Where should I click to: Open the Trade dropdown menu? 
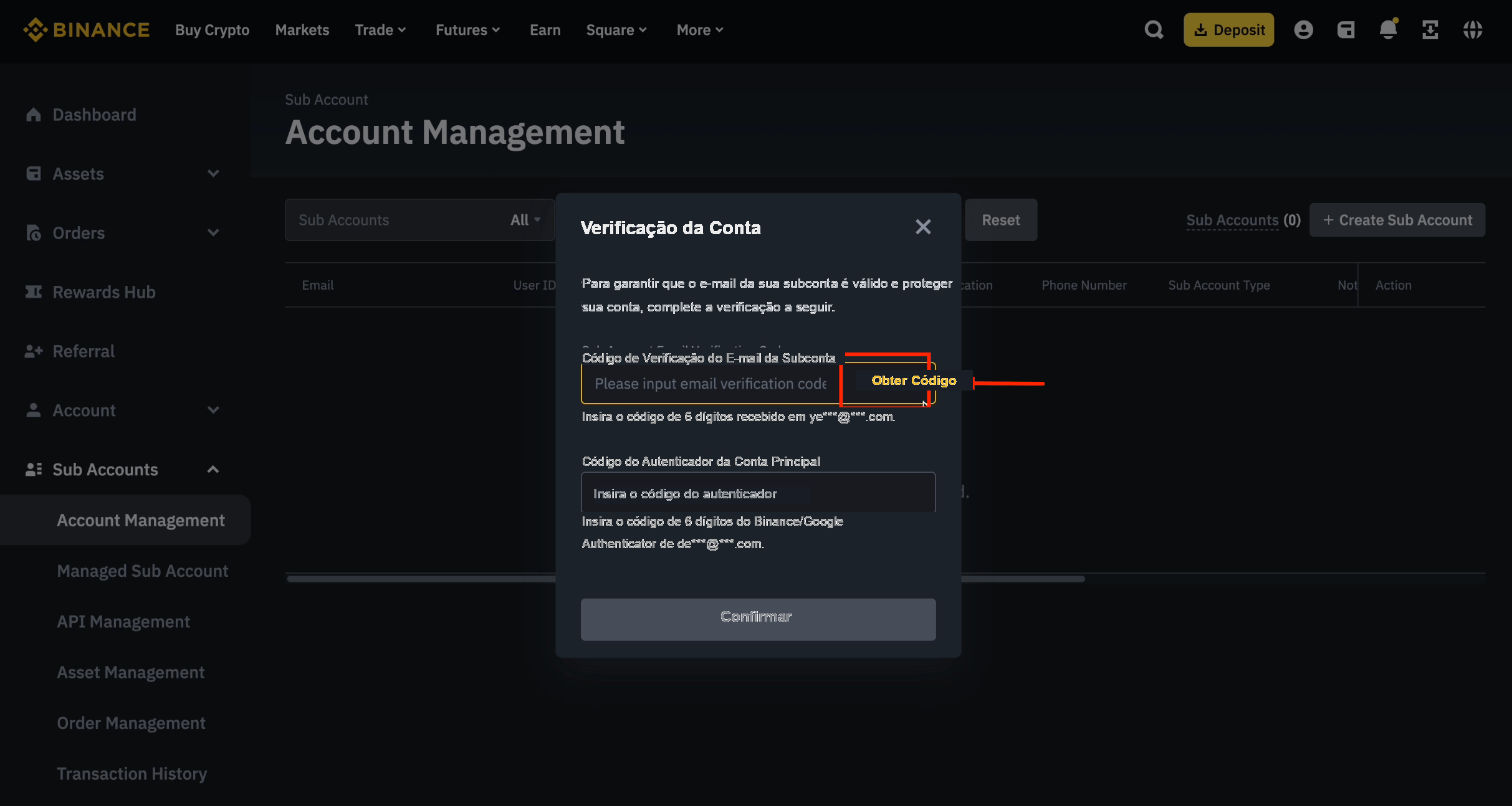pyautogui.click(x=381, y=30)
